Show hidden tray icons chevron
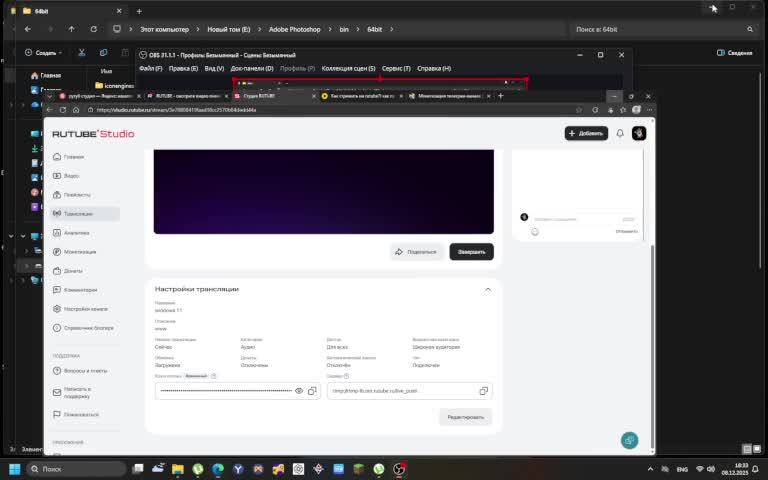768x480 pixels. pyautogui.click(x=650, y=469)
